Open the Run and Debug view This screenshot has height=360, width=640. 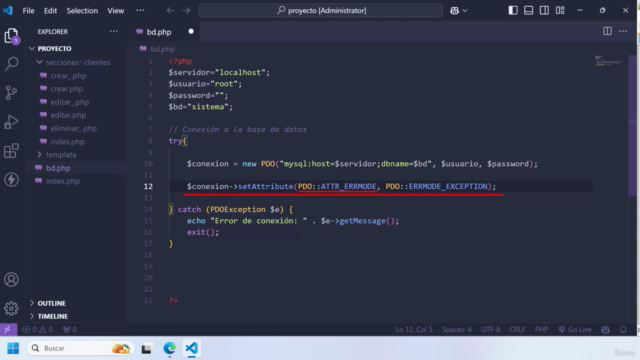pyautogui.click(x=11, y=122)
